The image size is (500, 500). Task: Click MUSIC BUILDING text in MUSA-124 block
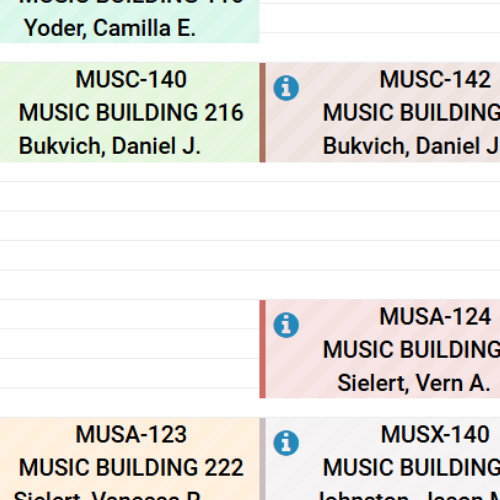(x=411, y=349)
